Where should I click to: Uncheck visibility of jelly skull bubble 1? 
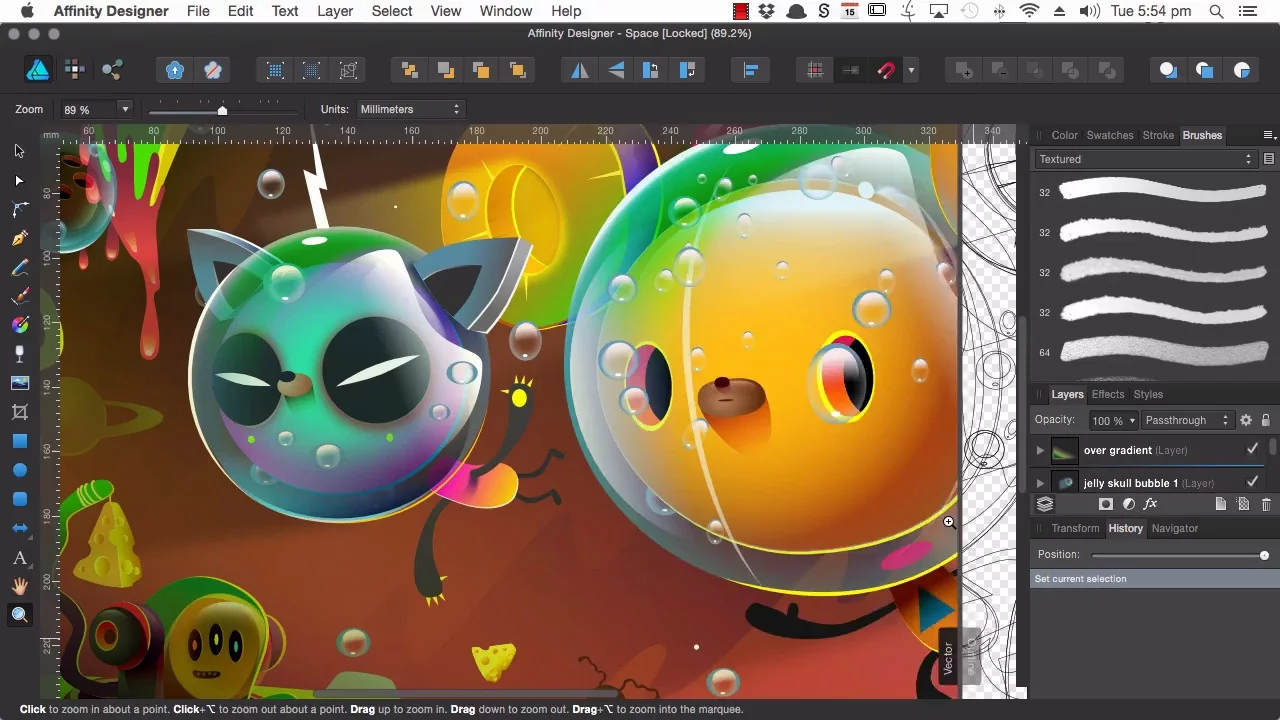(1252, 482)
